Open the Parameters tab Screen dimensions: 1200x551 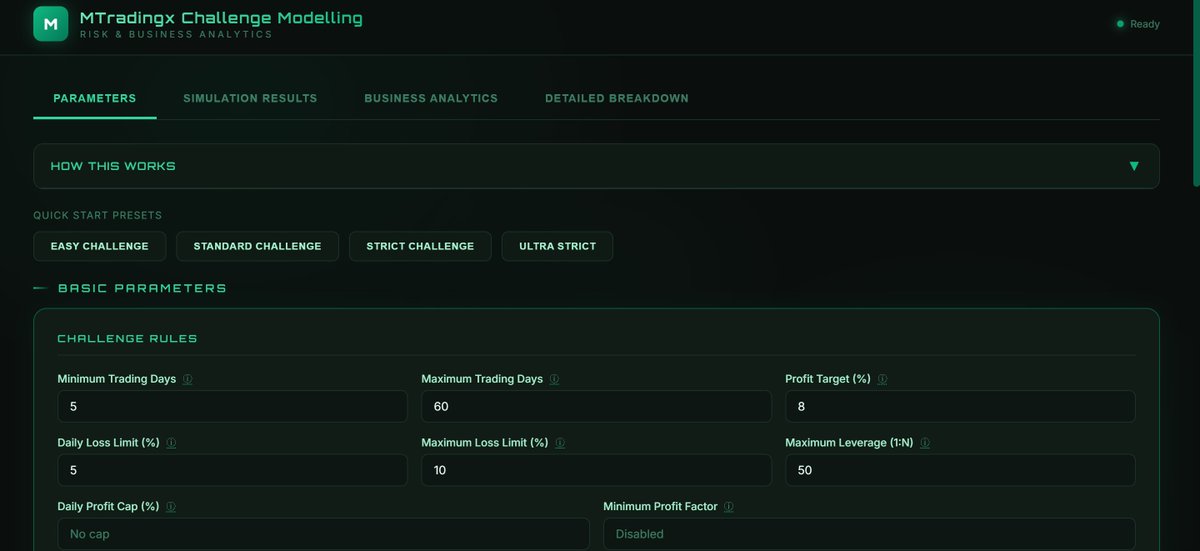click(x=95, y=98)
